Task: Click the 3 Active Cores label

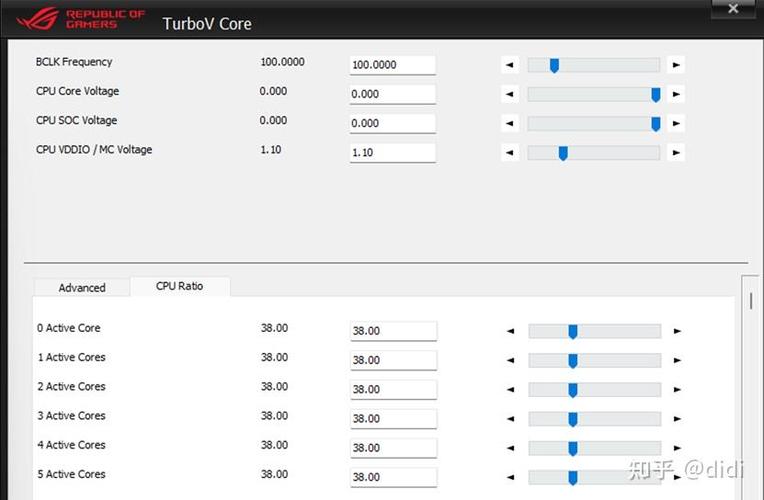Action: pos(72,416)
